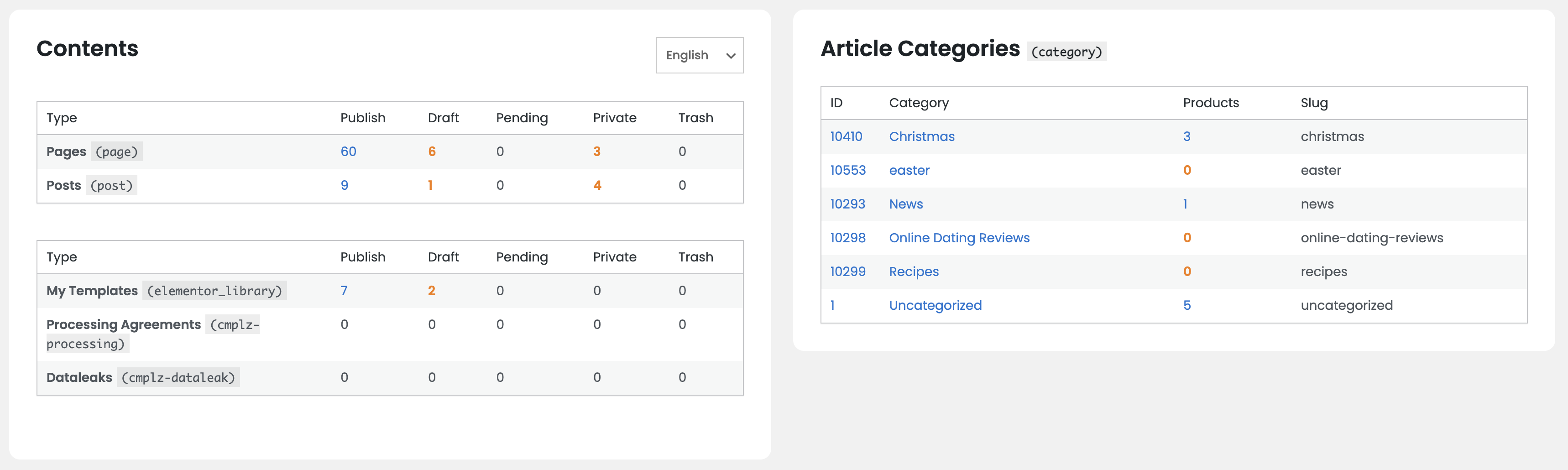This screenshot has width=1568, height=470.
Task: Click the Uncategorized products count 5
Action: point(1186,306)
